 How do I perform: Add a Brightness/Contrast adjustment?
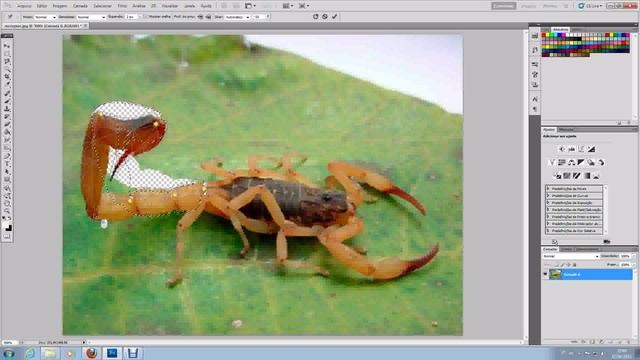point(562,149)
